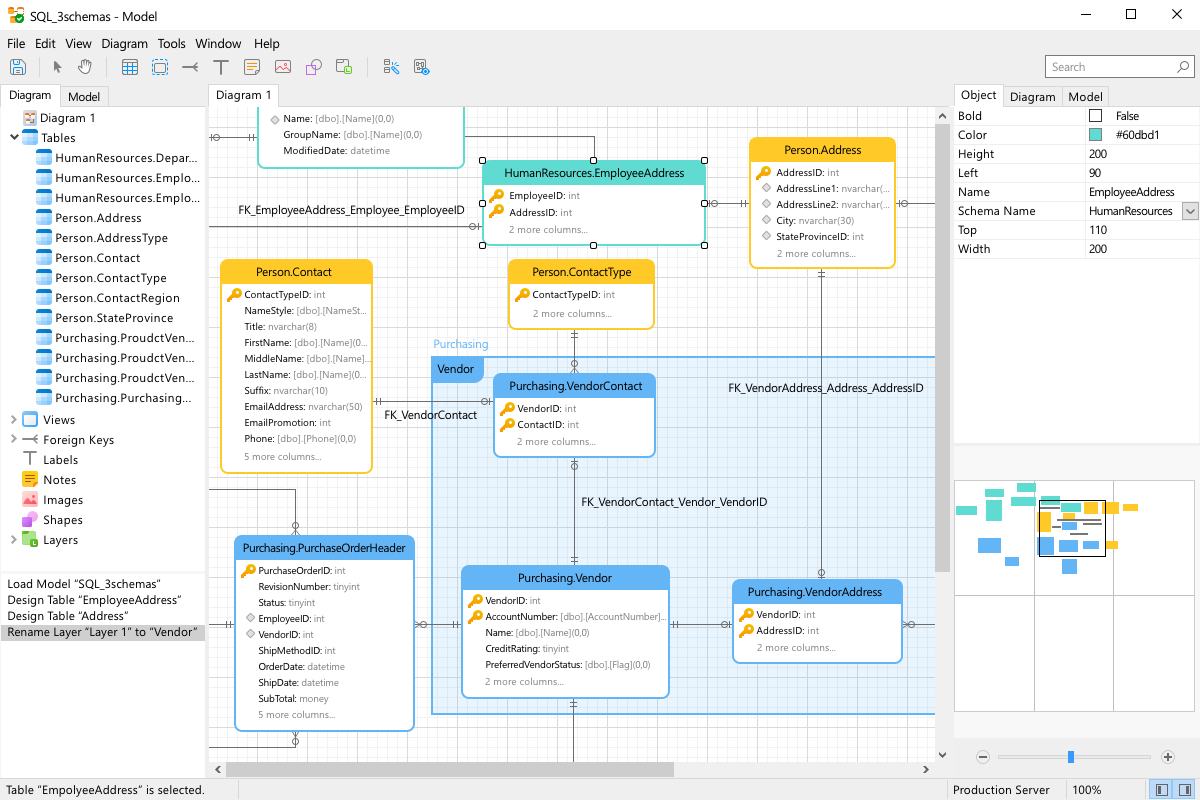Select the Image tool

pos(282,66)
